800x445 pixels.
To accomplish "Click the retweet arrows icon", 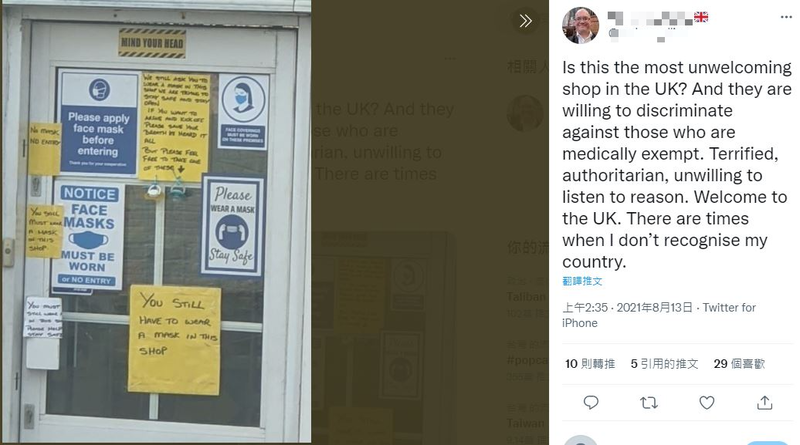I will click(648, 403).
